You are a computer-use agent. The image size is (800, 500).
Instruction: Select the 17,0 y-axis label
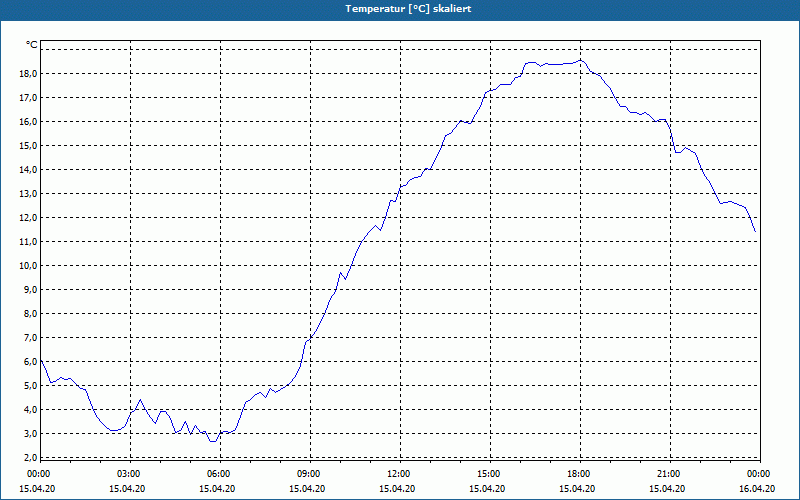tap(29, 97)
